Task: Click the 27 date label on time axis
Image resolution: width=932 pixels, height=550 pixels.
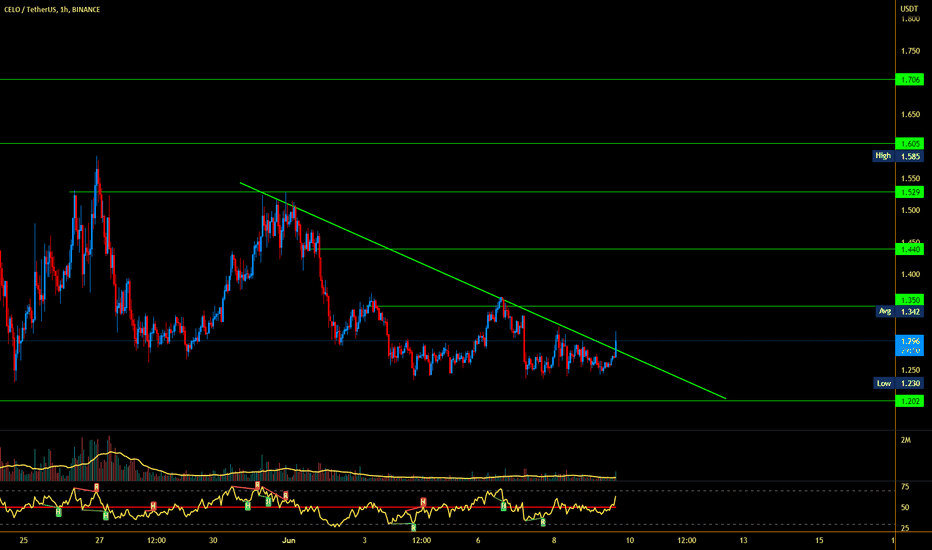Action: coord(99,540)
